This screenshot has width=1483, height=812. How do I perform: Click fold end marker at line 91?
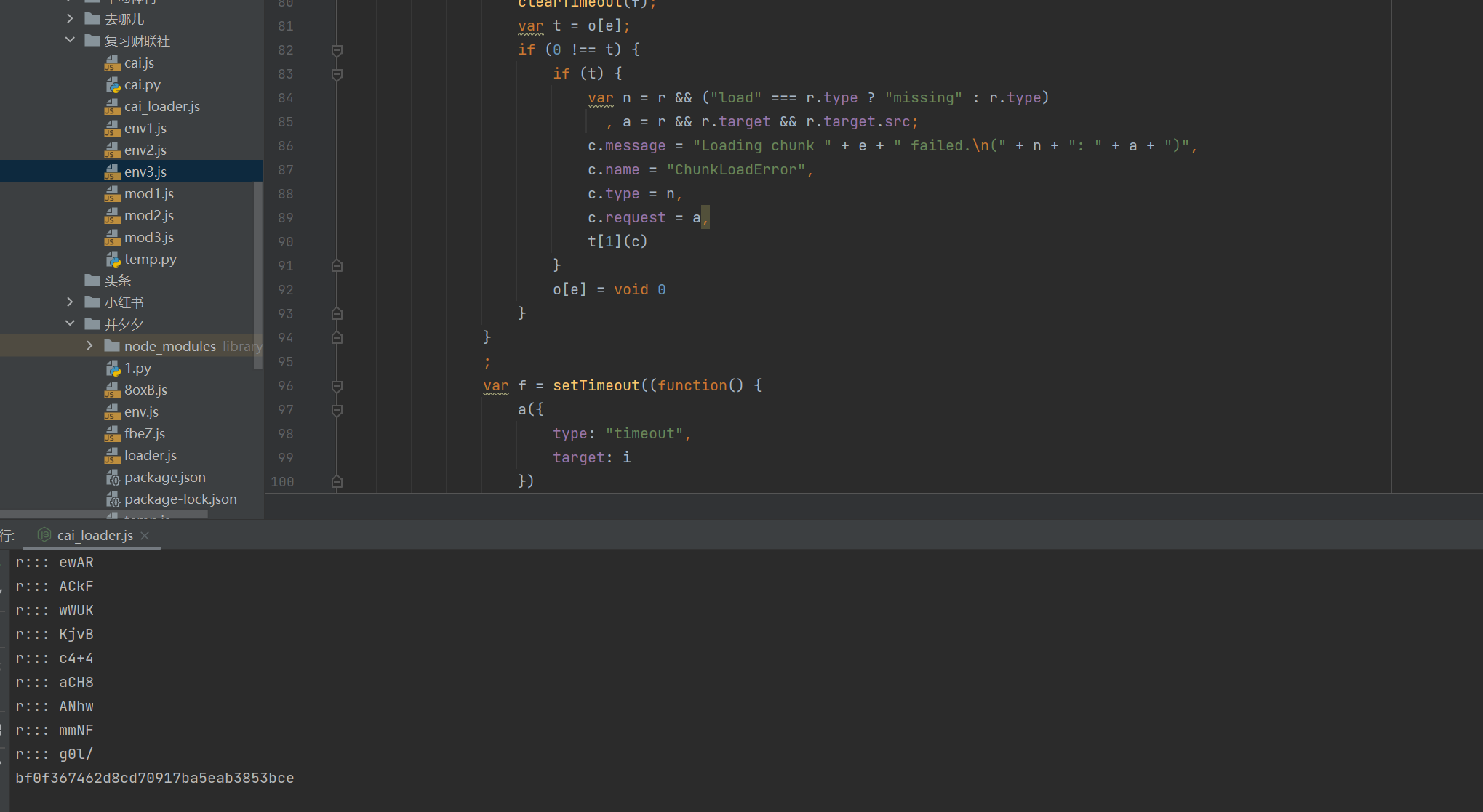[x=337, y=266]
